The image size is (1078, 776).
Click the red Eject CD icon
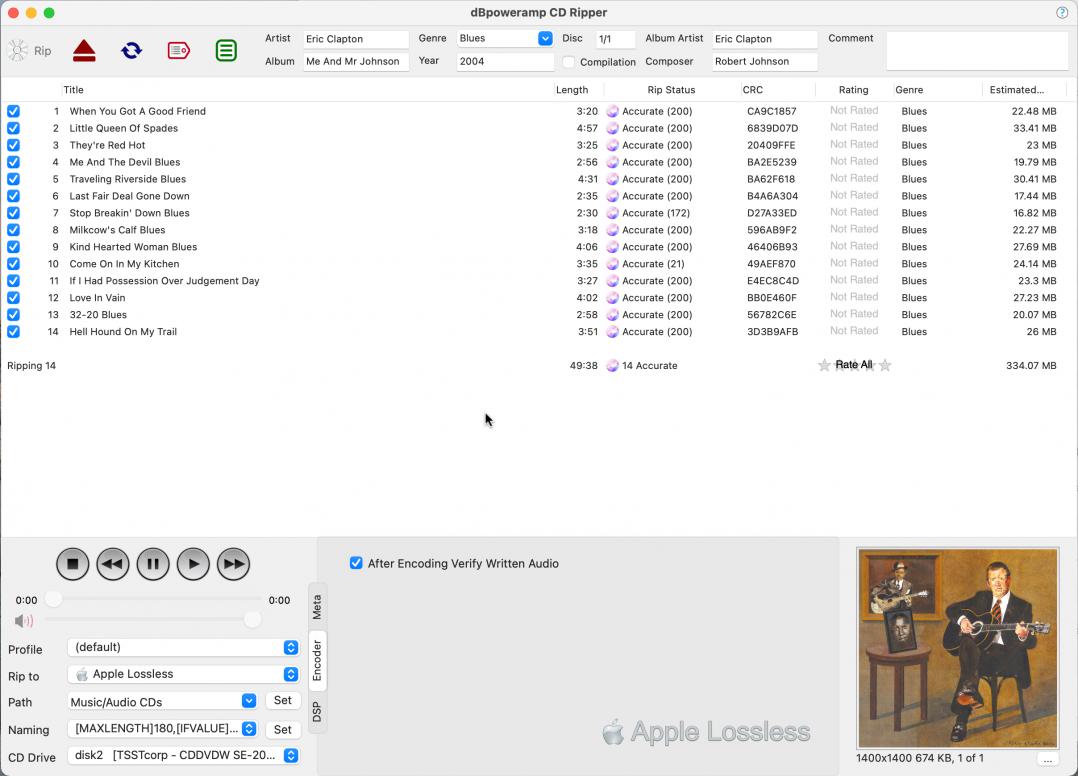(x=84, y=50)
